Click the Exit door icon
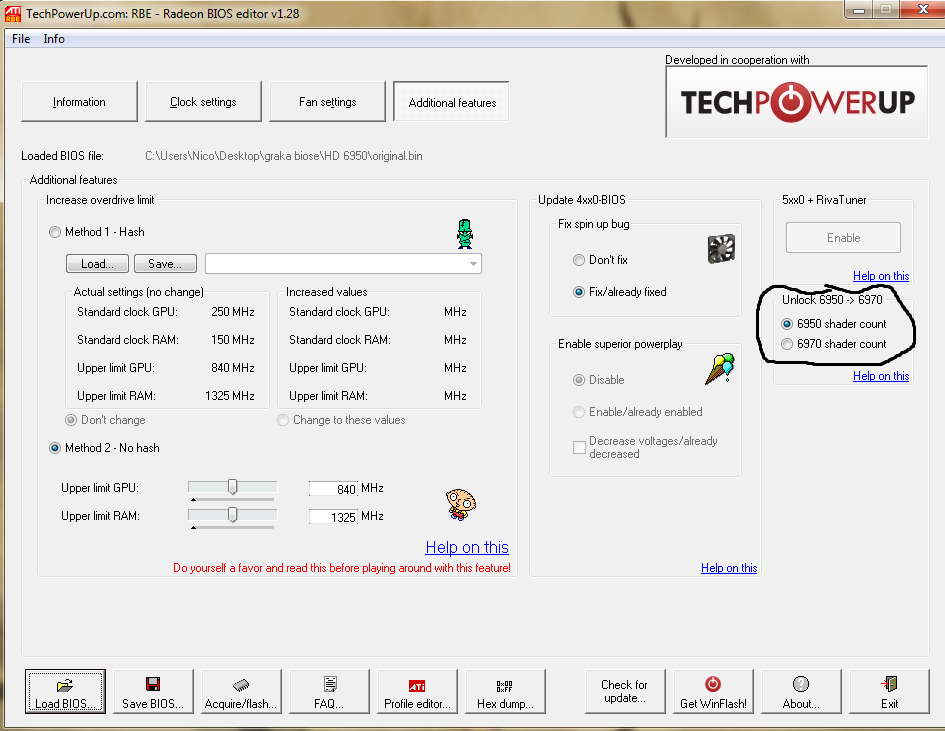The image size is (945, 731). point(890,684)
